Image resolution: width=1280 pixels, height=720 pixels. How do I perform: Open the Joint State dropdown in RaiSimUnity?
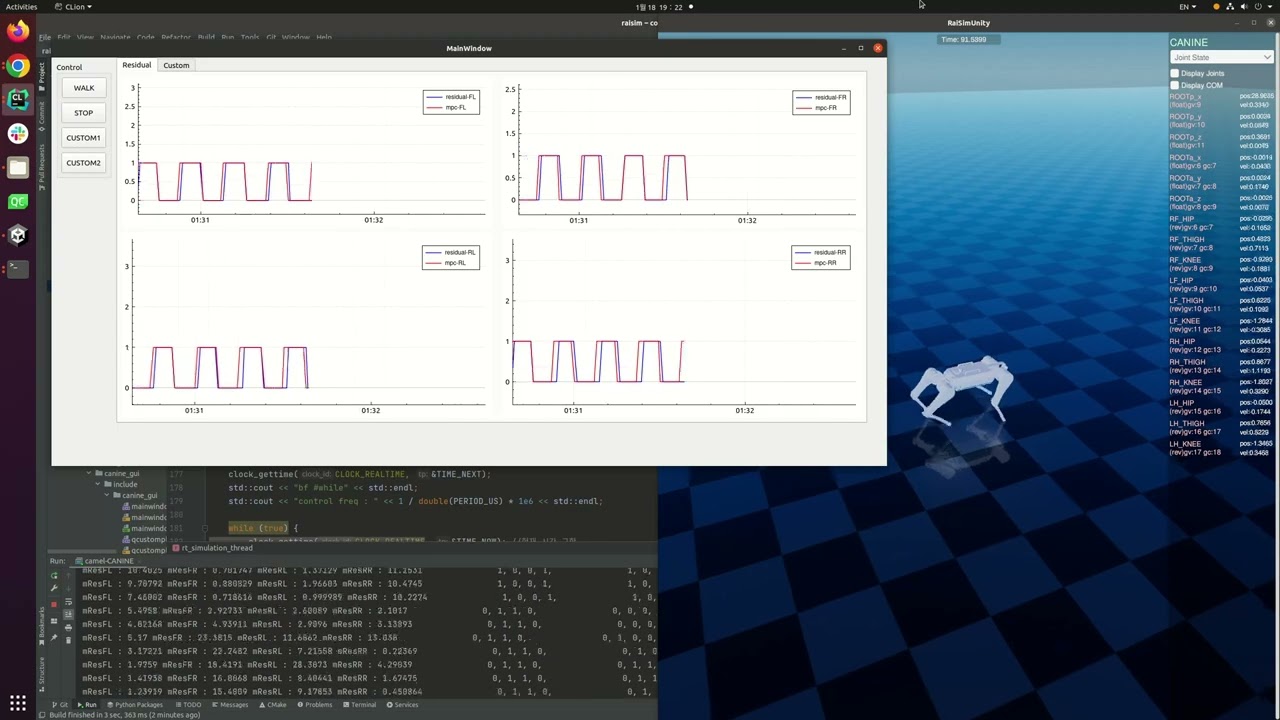point(1221,57)
